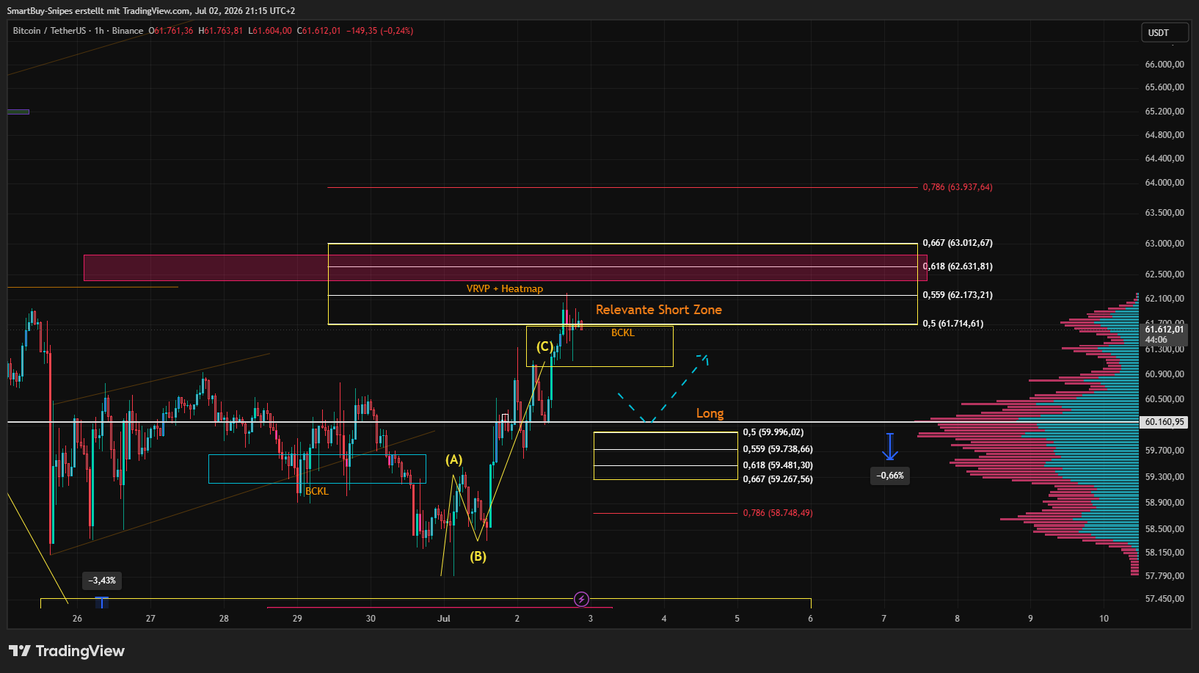Click the BCKL label under the short zone
Image resolution: width=1199 pixels, height=673 pixels.
click(622, 333)
